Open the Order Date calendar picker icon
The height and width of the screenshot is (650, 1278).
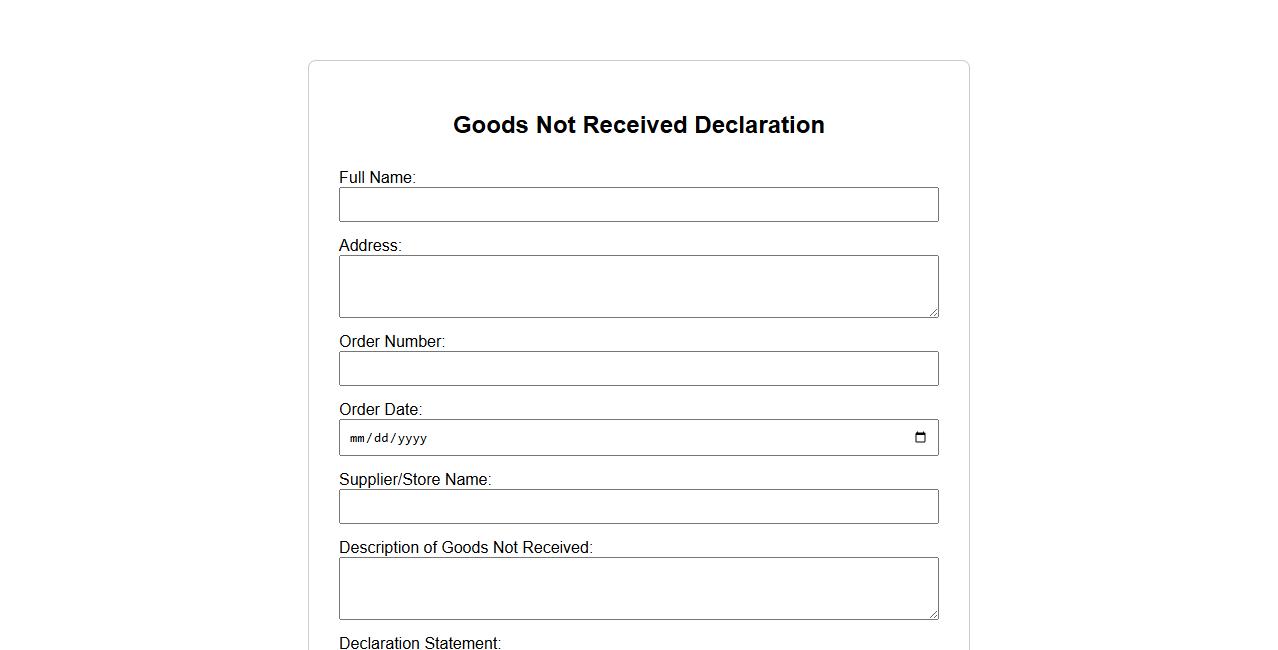click(920, 437)
